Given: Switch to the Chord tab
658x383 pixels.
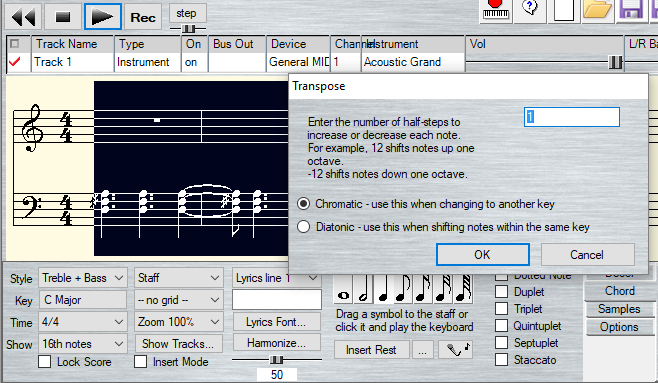Looking at the screenshot, I should pyautogui.click(x=619, y=291).
